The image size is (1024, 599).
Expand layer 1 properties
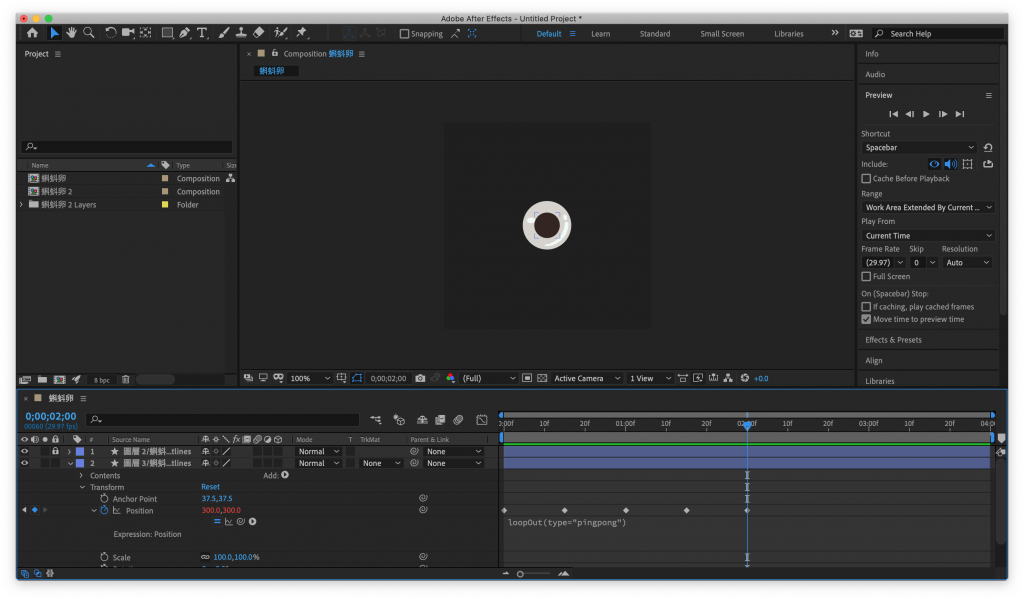[69, 451]
